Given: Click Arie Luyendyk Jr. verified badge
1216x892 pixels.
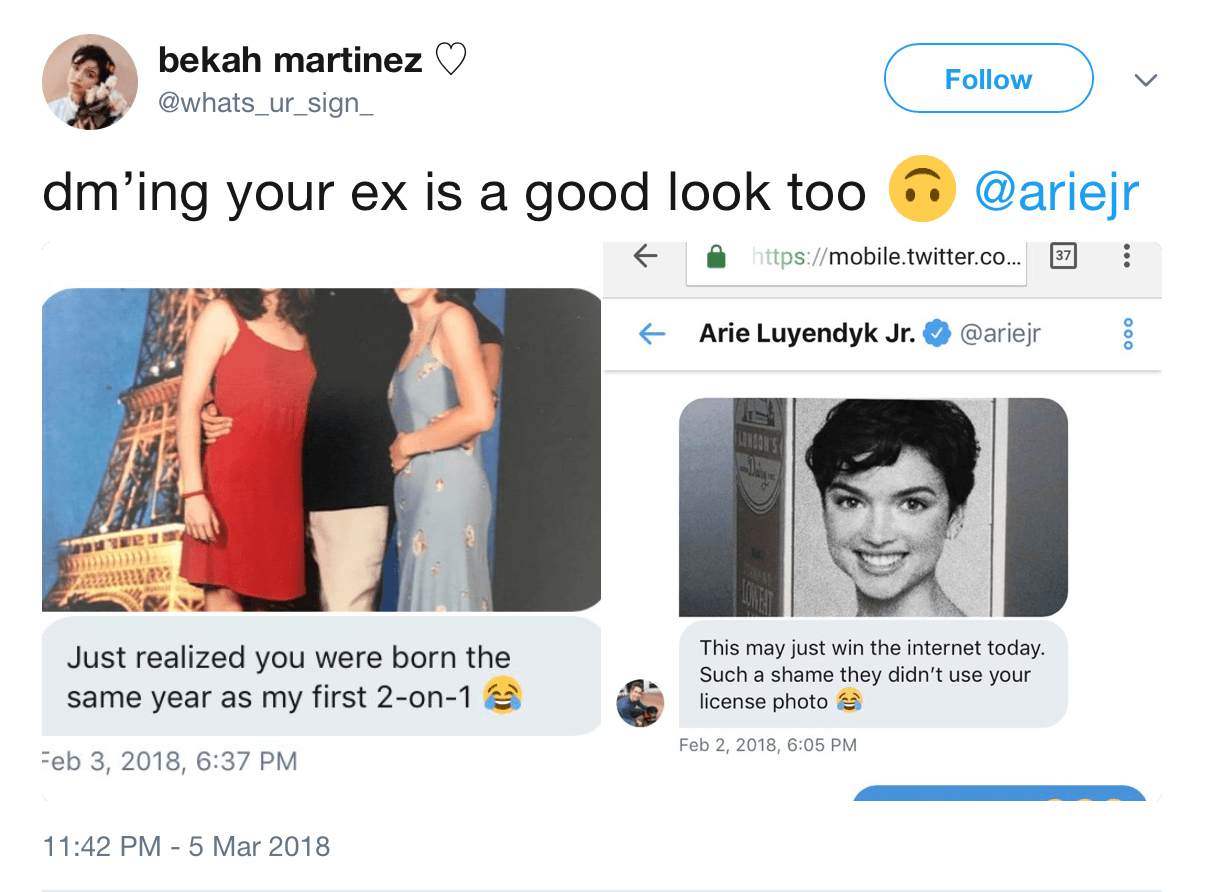Looking at the screenshot, I should [x=936, y=333].
